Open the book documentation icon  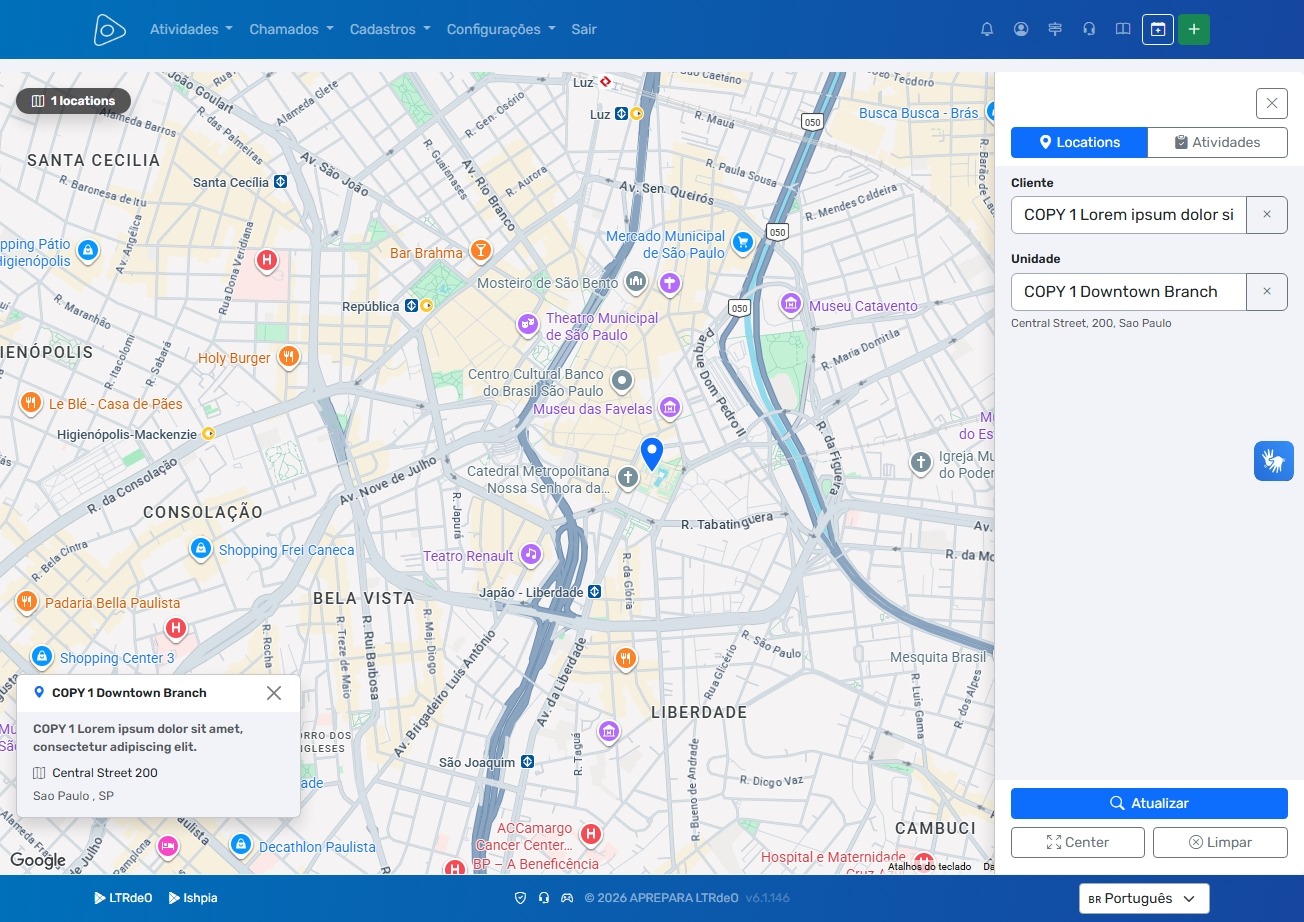[1123, 29]
